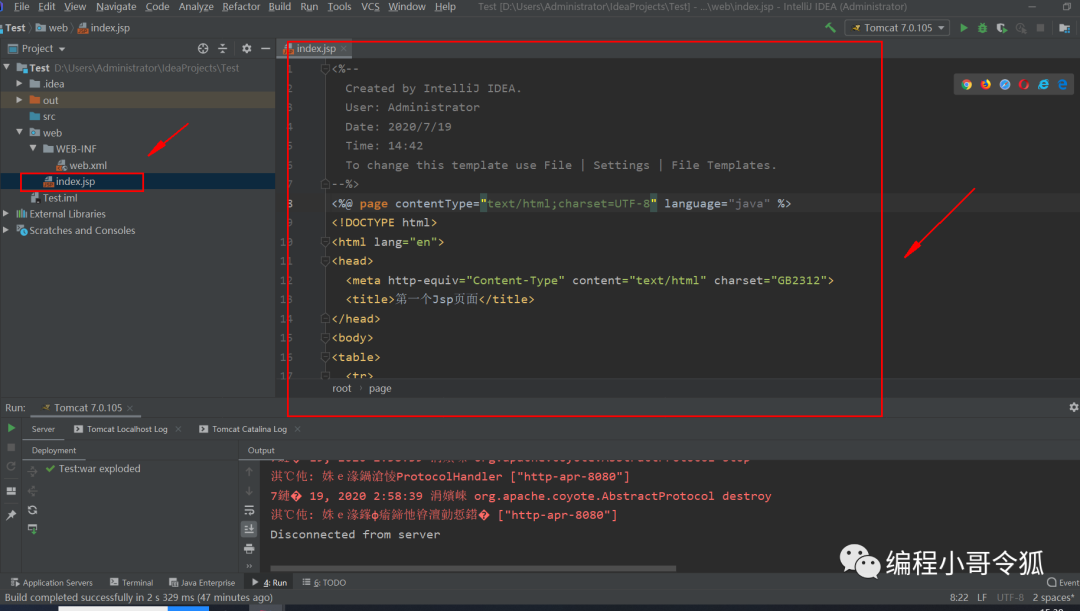Run Tomcat with the green play button

[x=964, y=28]
